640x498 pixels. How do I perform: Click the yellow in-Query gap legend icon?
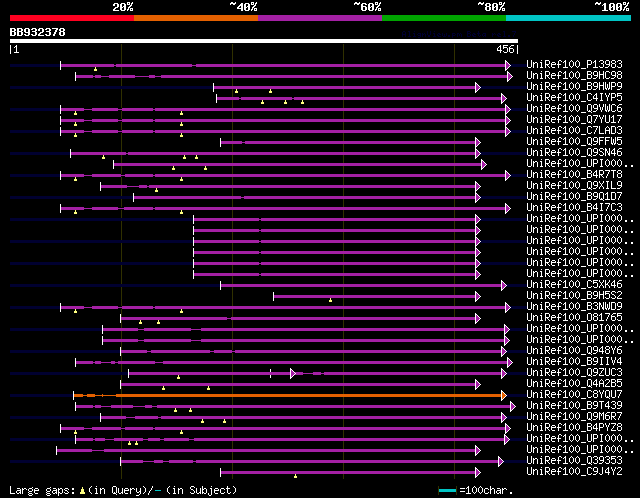pos(82,490)
